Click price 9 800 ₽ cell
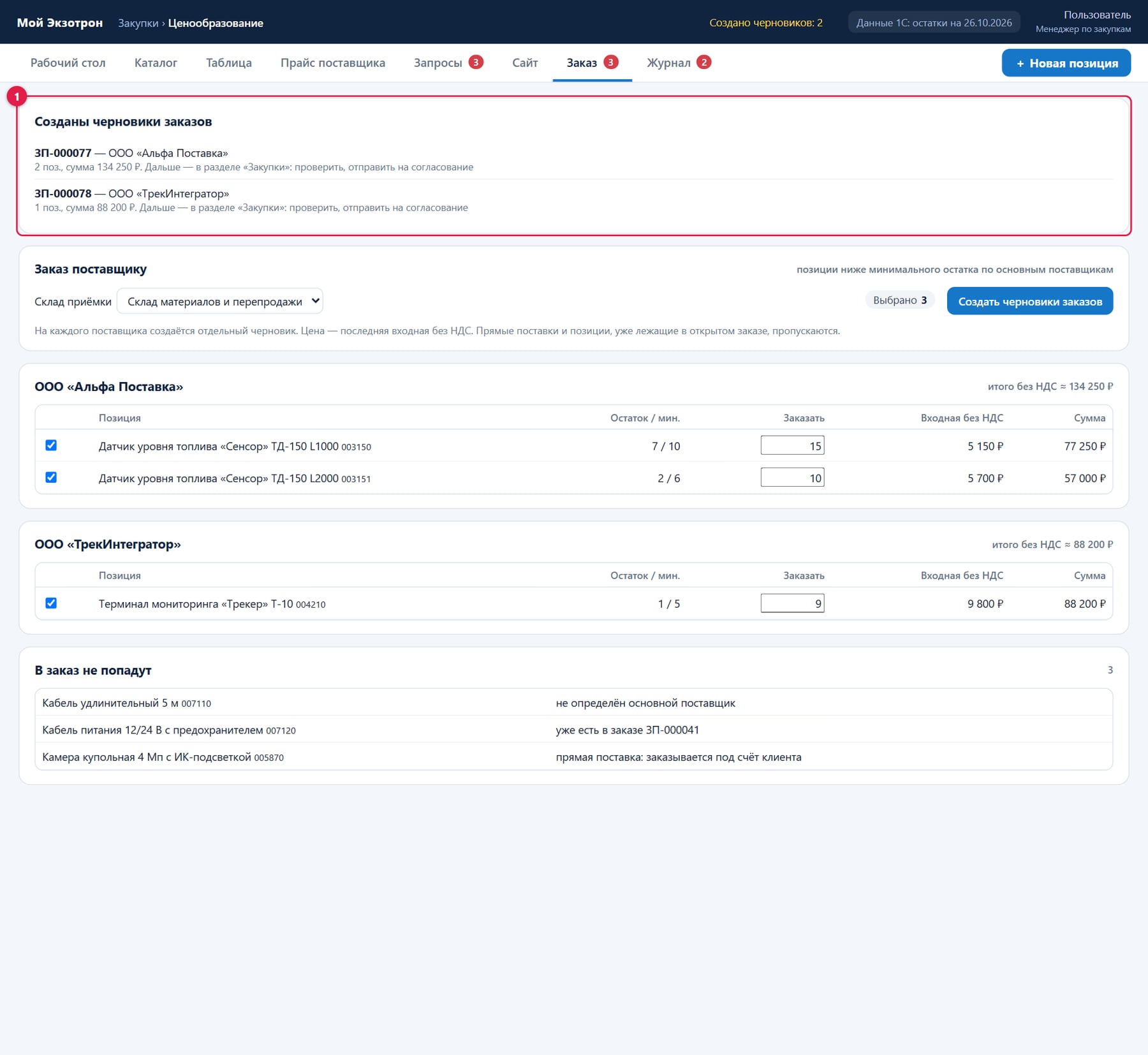 (x=985, y=603)
